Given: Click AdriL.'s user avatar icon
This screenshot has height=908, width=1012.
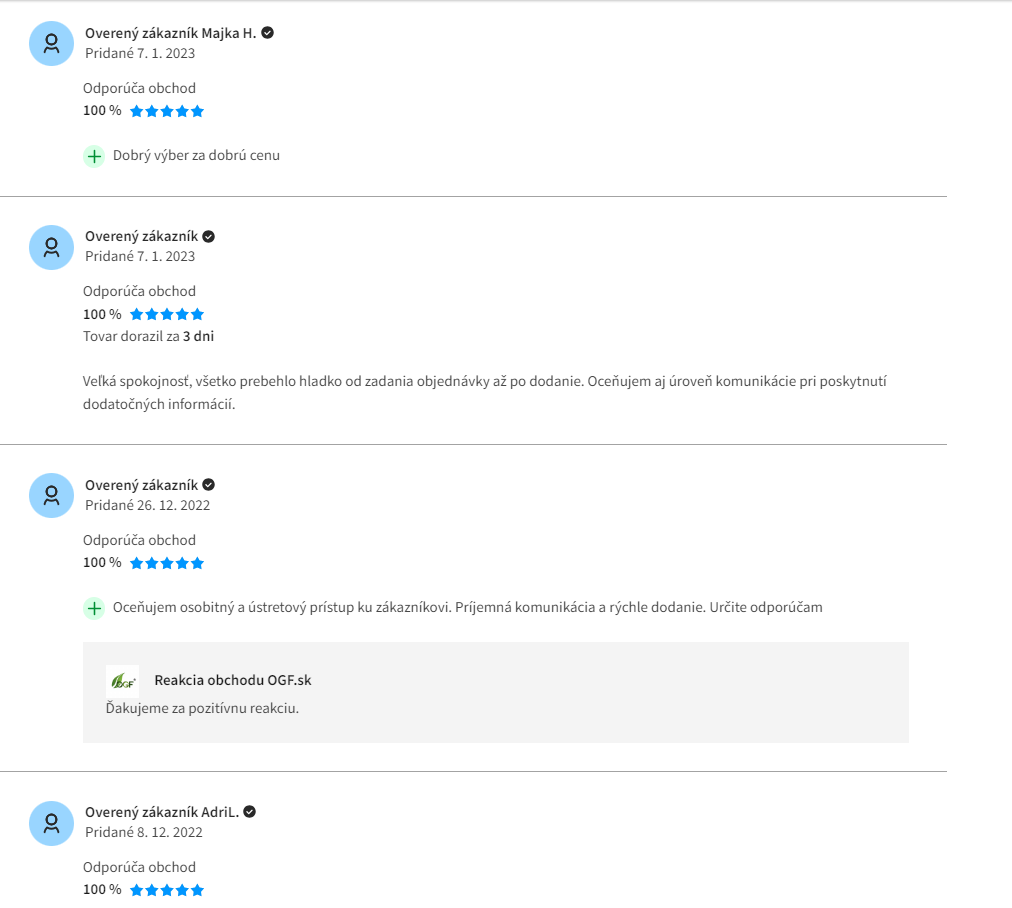Looking at the screenshot, I should (51, 823).
